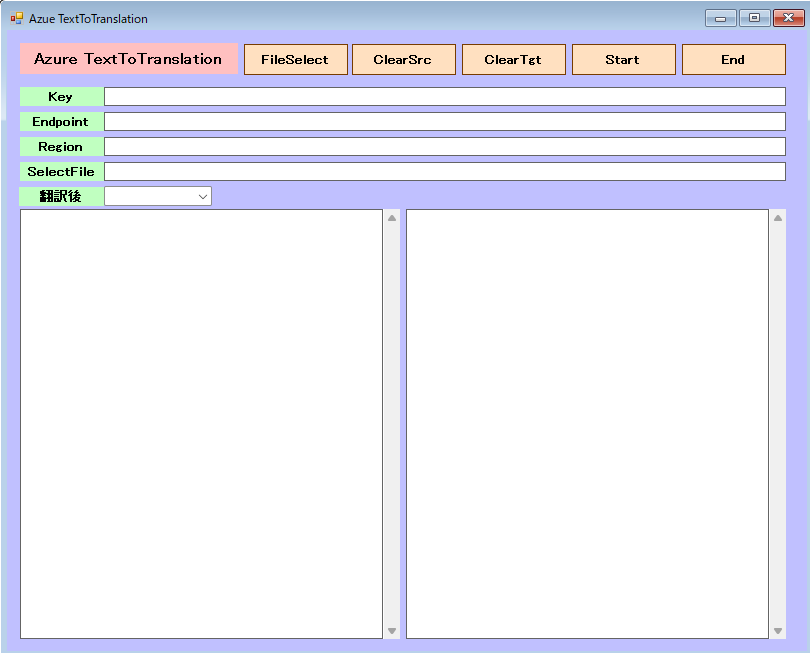810x653 pixels.
Task: Close the Azue TextToTranslation window
Action: point(787,18)
